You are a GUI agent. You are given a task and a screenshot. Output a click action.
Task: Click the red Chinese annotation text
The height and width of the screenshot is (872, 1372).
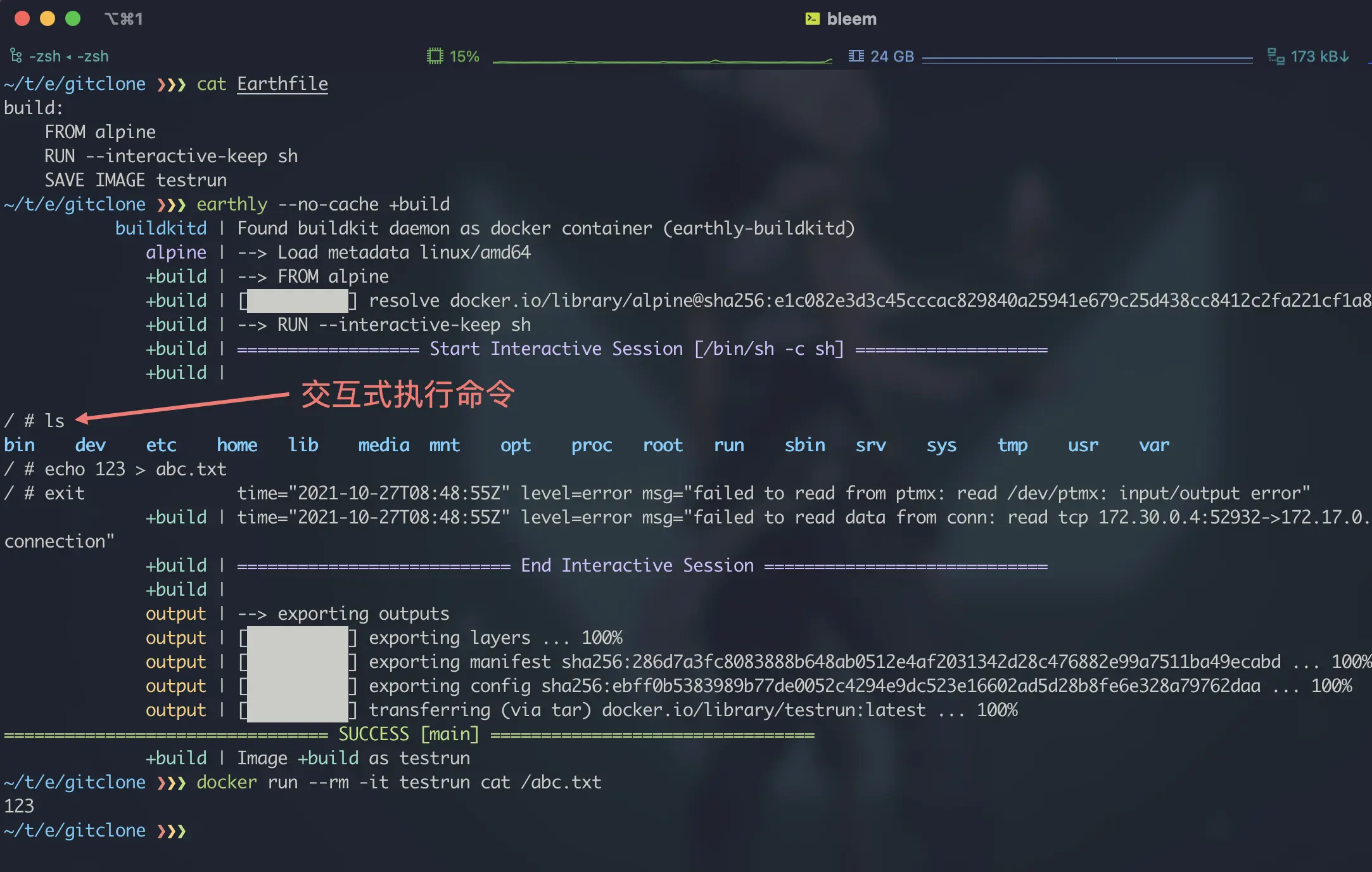pos(407,394)
